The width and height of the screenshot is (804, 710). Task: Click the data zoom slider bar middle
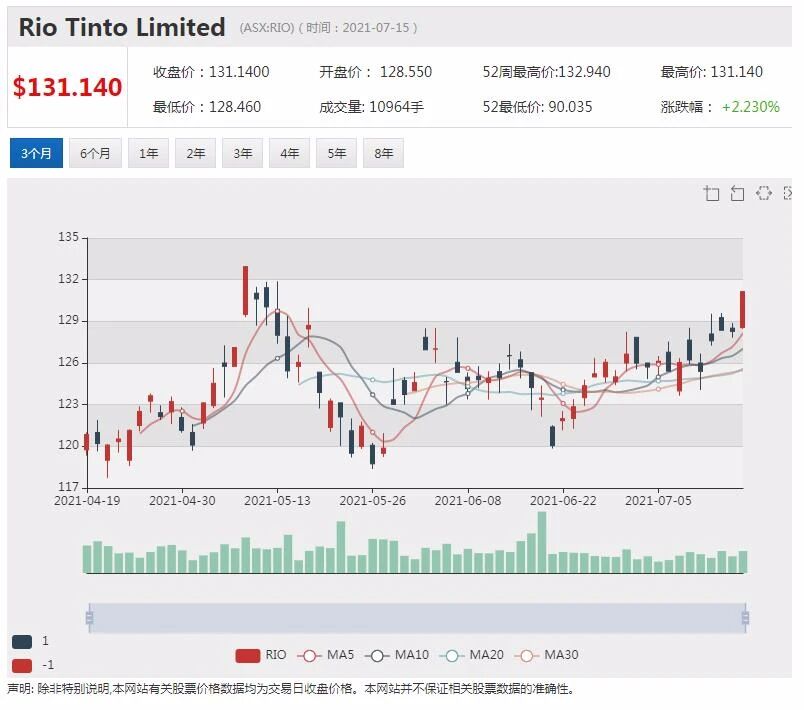(417, 617)
